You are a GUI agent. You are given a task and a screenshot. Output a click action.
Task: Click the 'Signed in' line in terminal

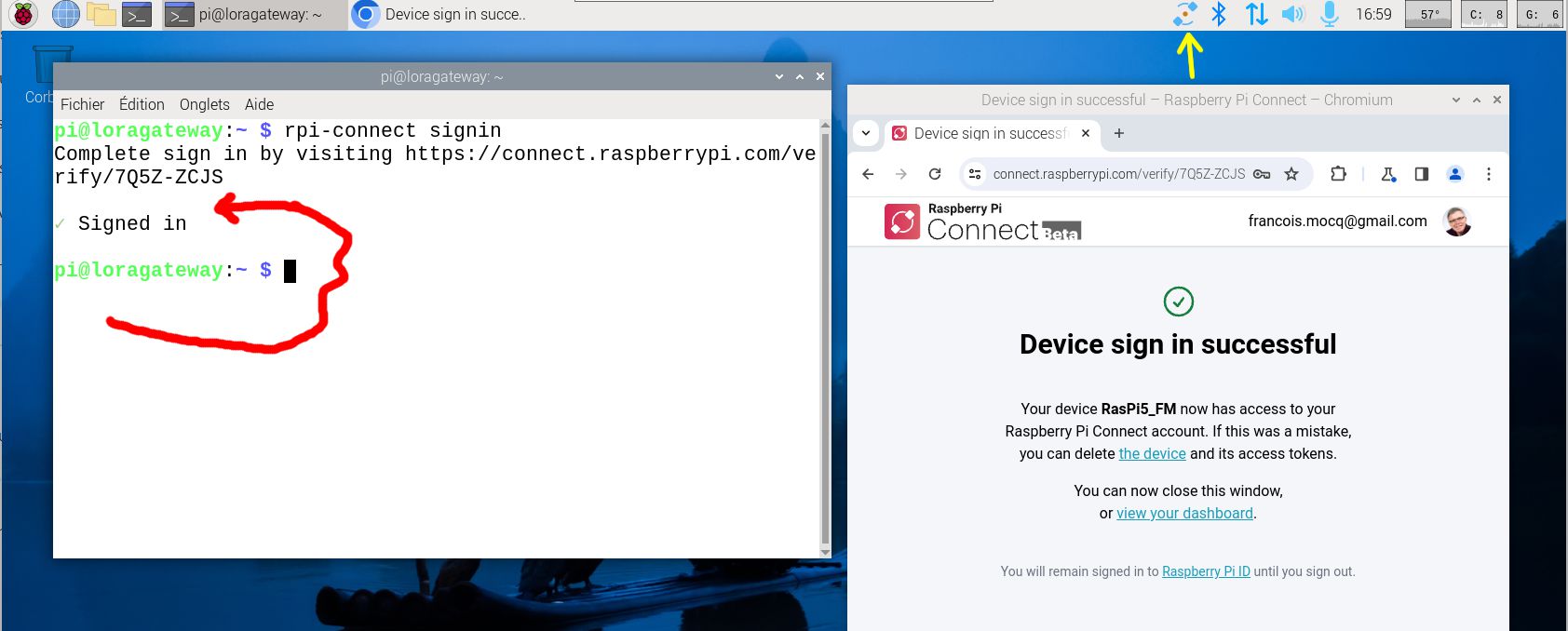[132, 223]
